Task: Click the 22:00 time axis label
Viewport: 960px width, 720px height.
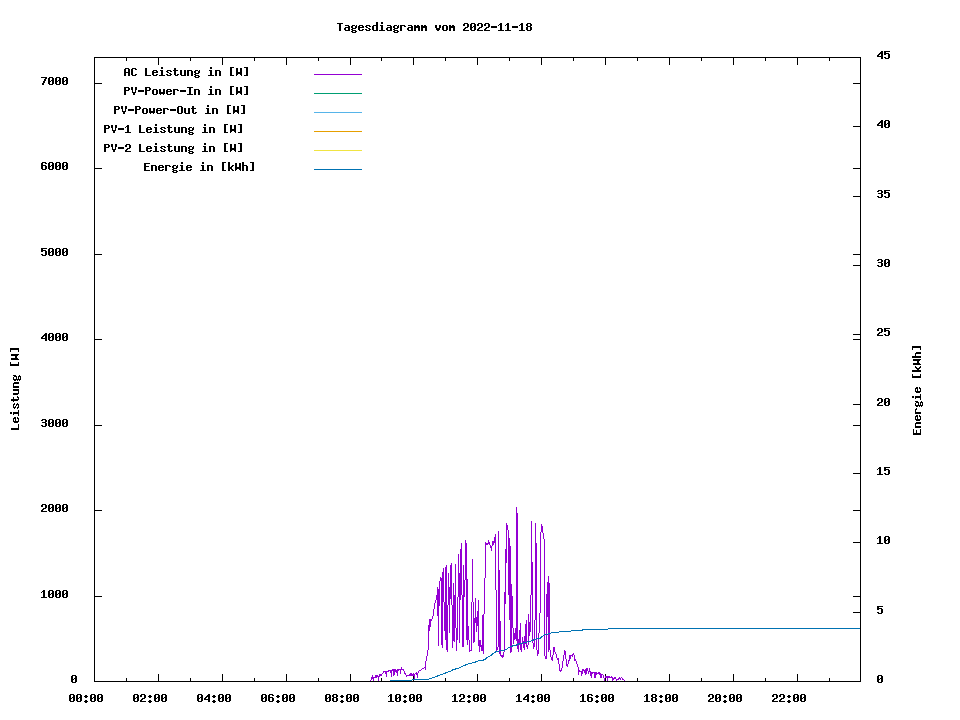Action: 788,698
